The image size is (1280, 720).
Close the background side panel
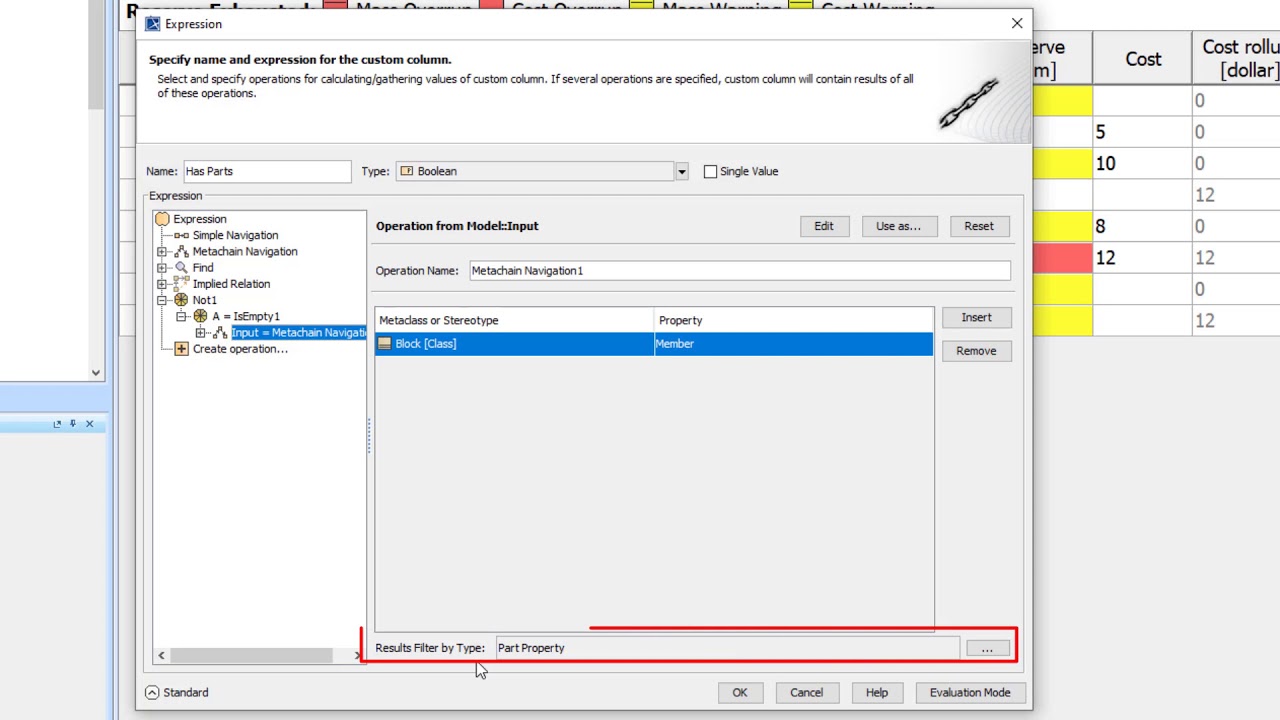point(89,424)
